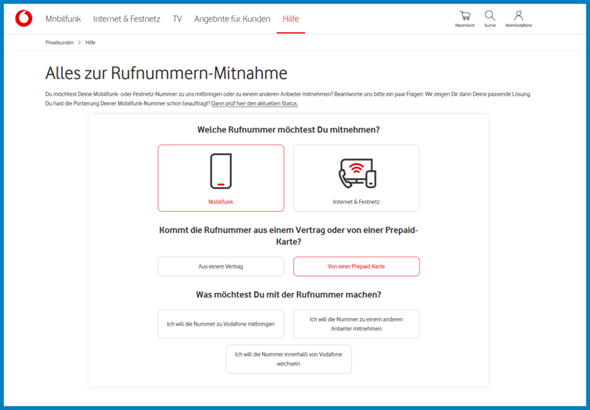Open the Internet & Festnetz navigation menu

click(x=127, y=19)
